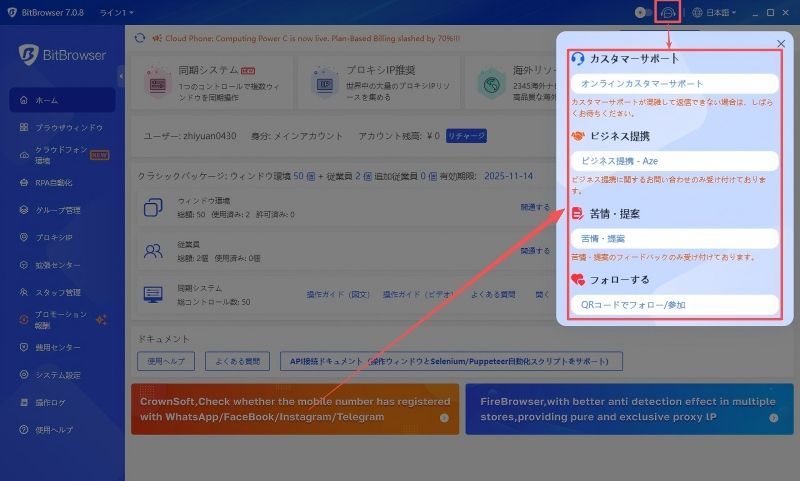Viewport: 800px width, 481px height.
Task: Click the RPA robot icon in sidebar
Action: [x=23, y=183]
